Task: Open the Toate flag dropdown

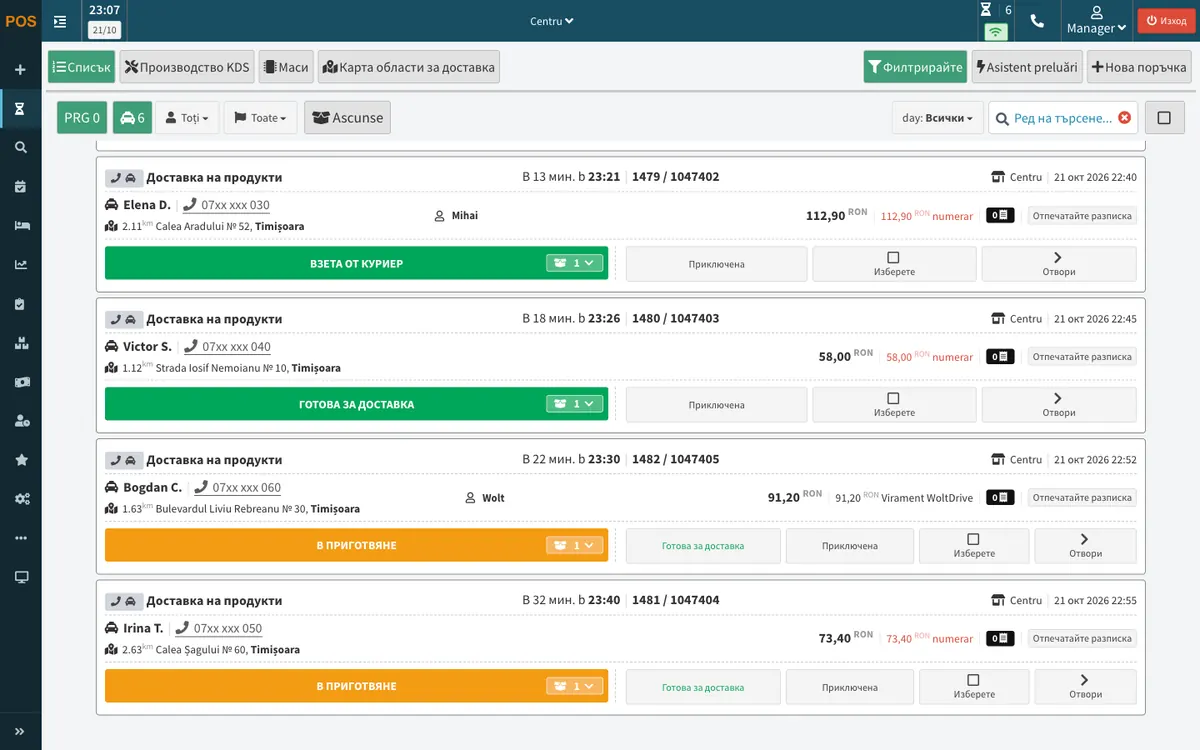Action: pyautogui.click(x=260, y=118)
